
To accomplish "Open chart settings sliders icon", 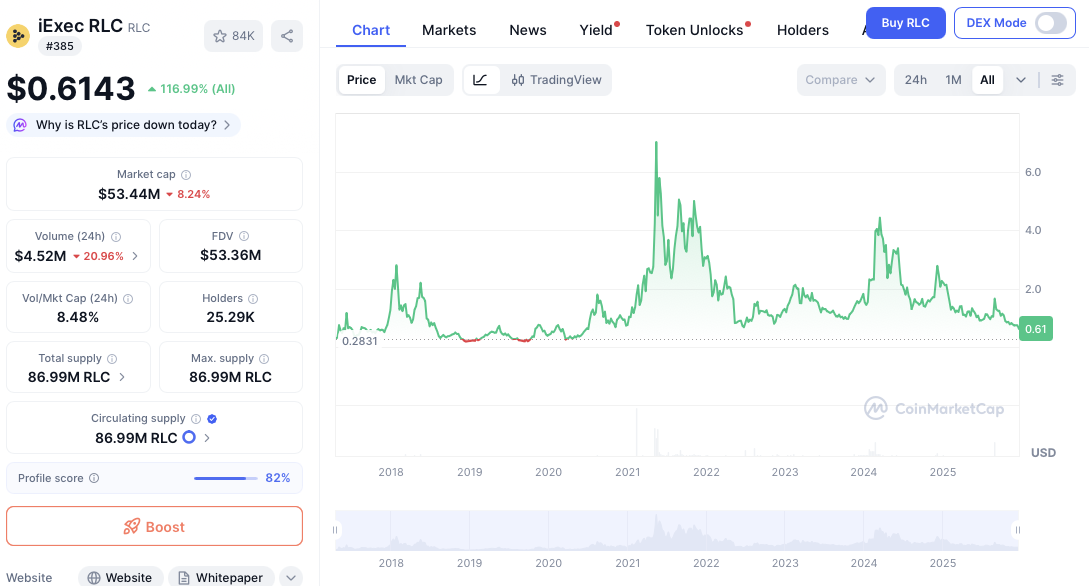I will pos(1057,80).
